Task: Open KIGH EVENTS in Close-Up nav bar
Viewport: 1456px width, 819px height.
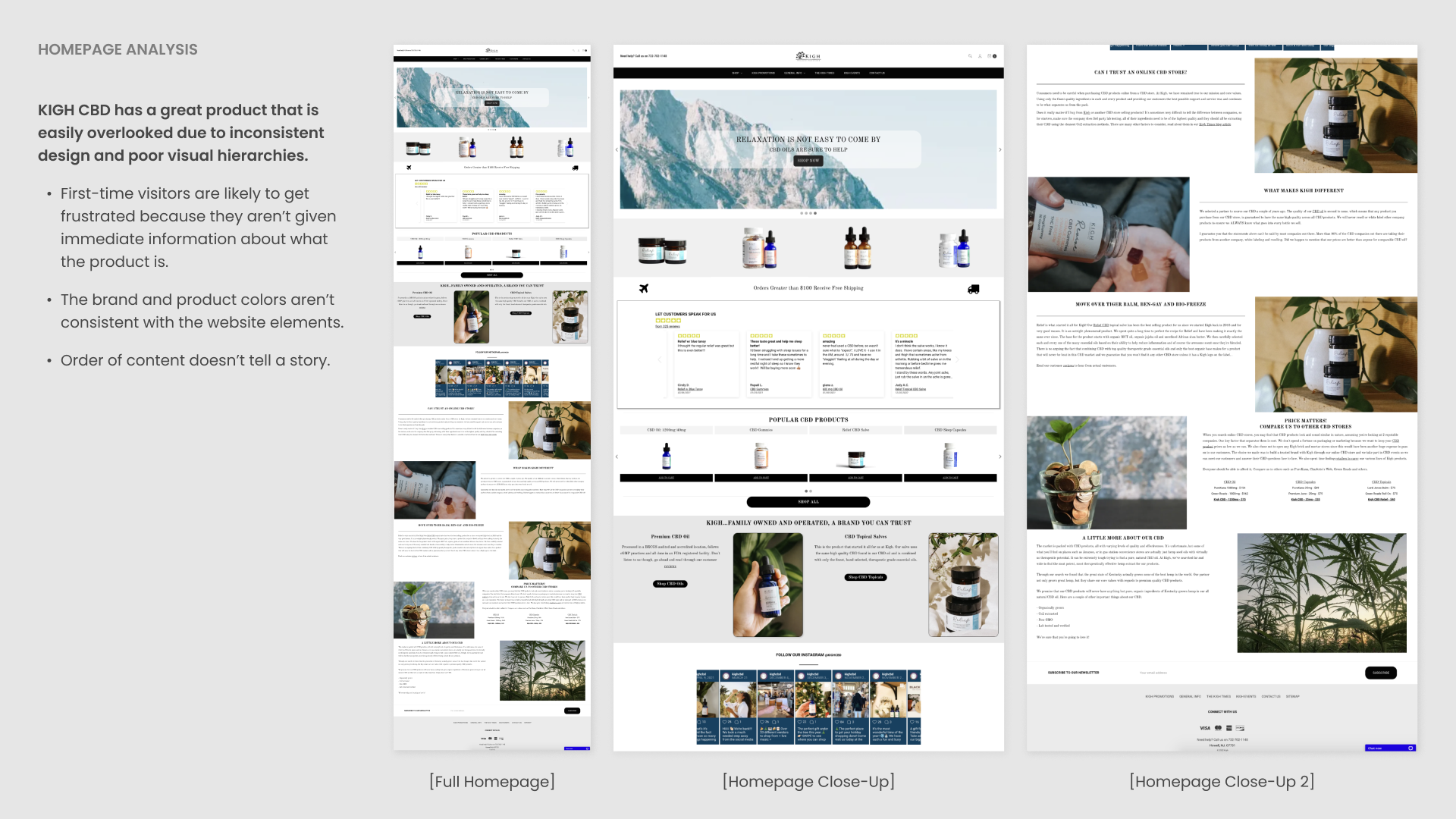Action: pyautogui.click(x=852, y=74)
